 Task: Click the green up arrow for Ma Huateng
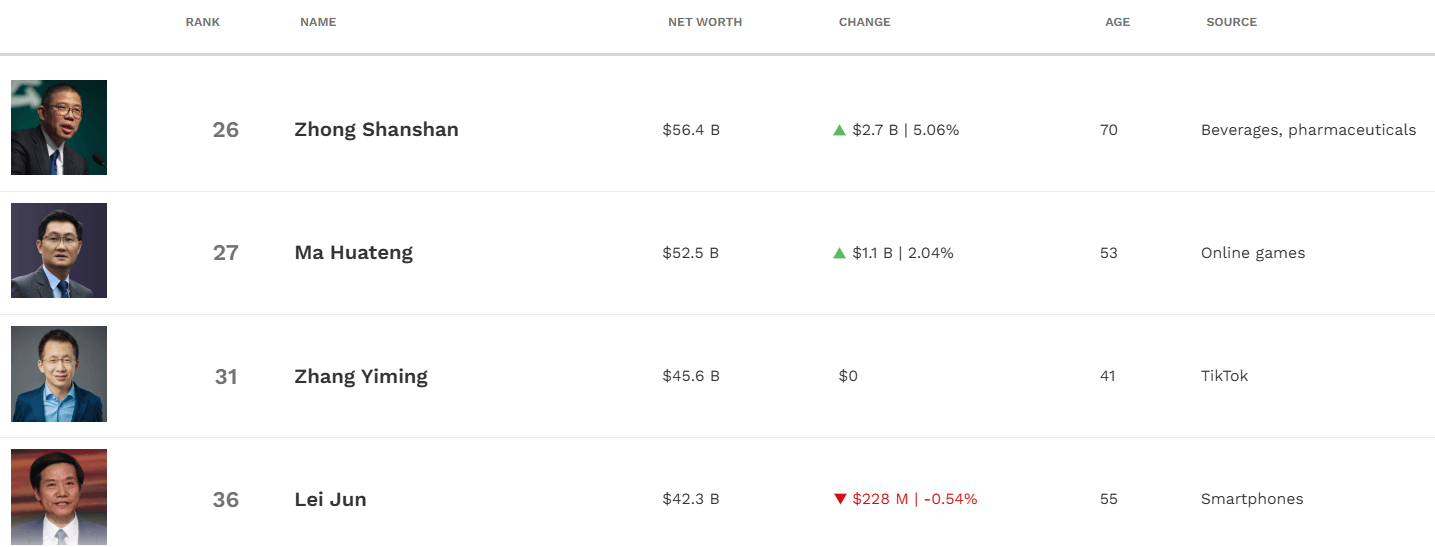pos(840,253)
